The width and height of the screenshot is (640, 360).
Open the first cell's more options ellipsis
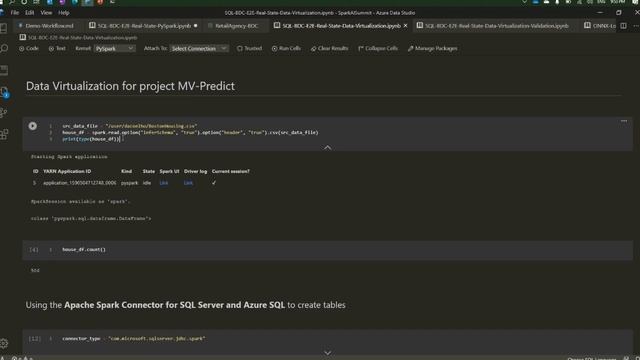click(624, 121)
